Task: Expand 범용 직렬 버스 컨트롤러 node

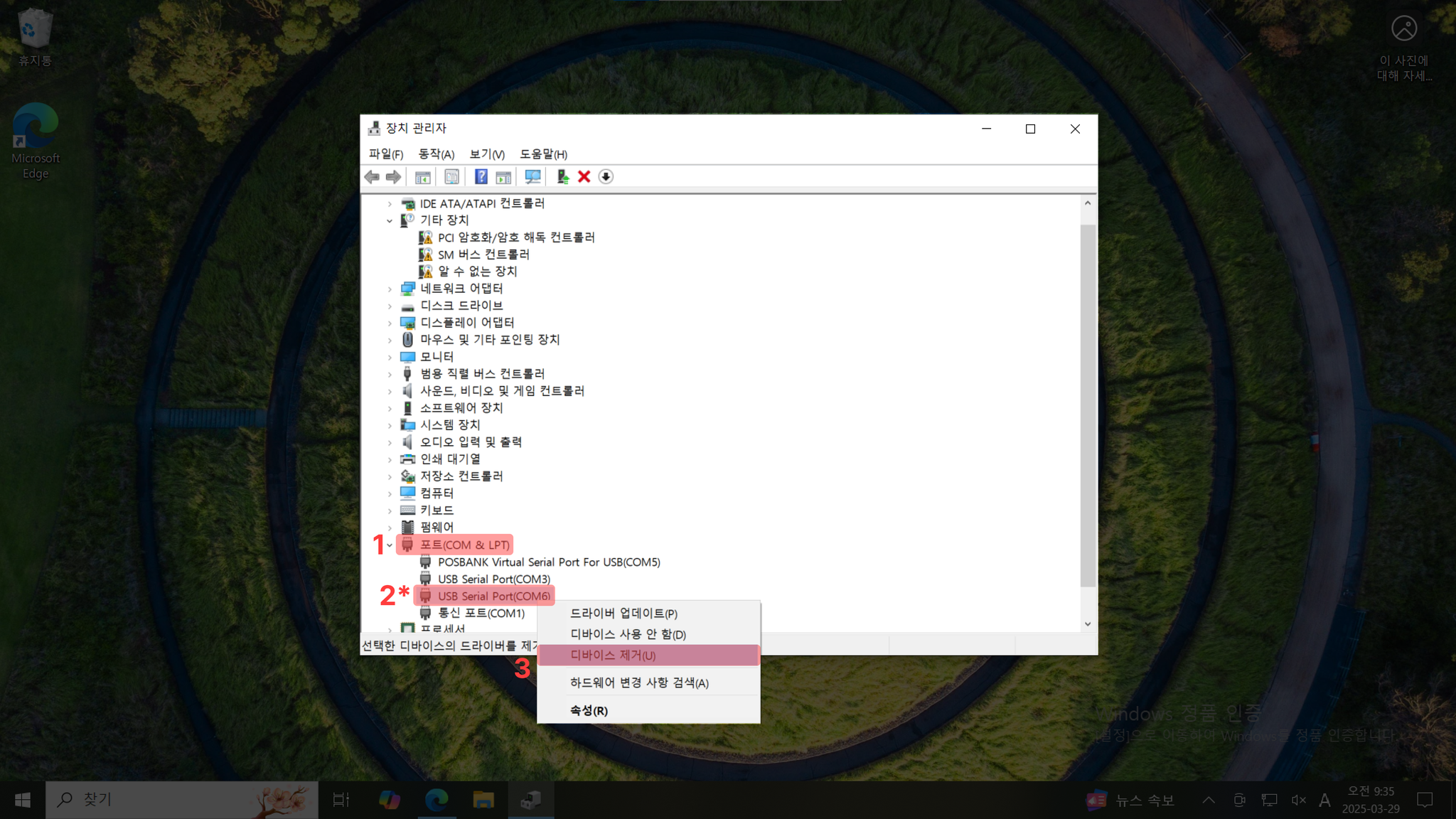Action: click(x=390, y=374)
